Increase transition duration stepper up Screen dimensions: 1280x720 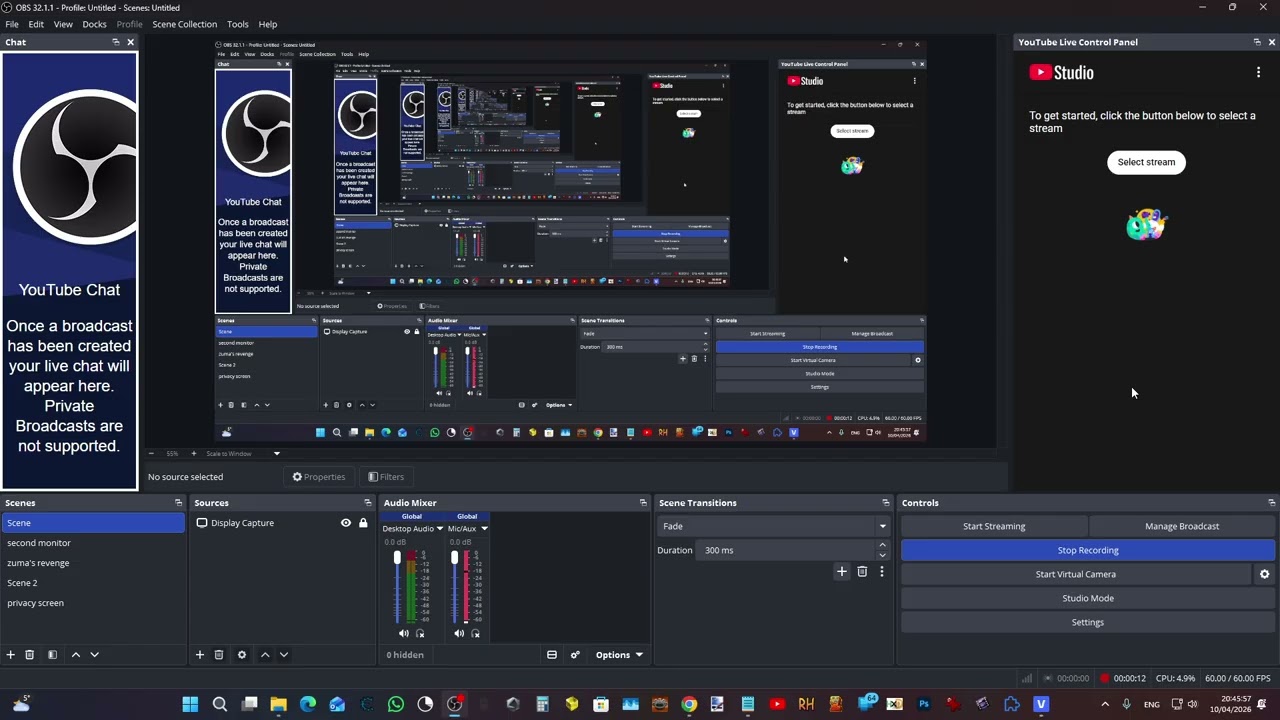pyautogui.click(x=882, y=545)
